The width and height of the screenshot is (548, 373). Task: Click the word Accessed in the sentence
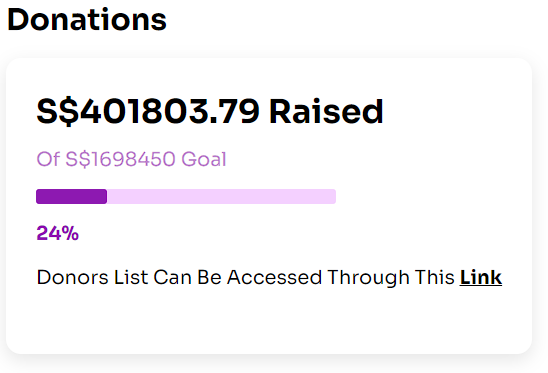tap(274, 278)
